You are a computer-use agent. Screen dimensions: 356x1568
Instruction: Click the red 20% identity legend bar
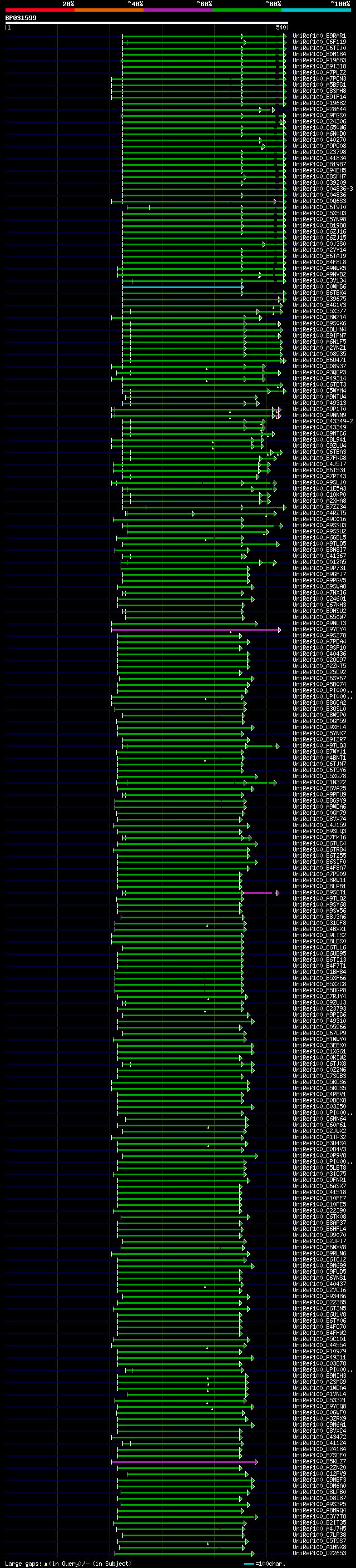39,11
